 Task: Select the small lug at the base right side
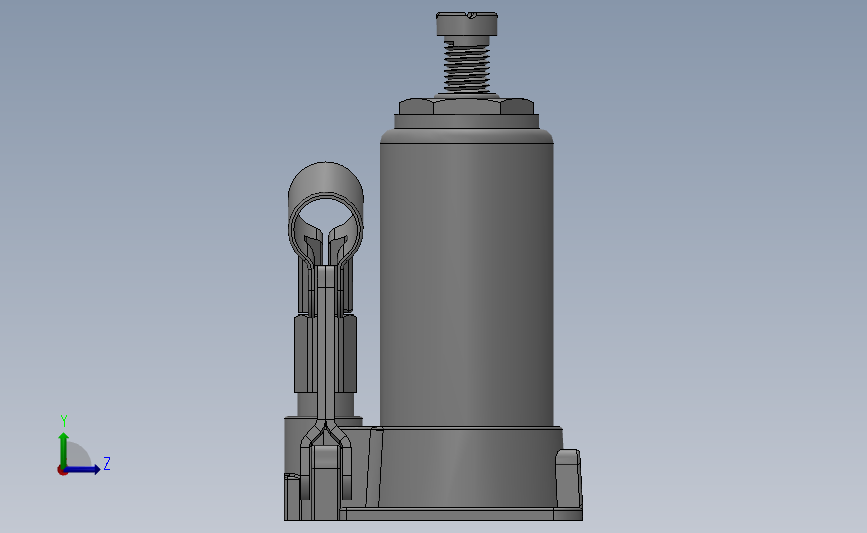568,477
